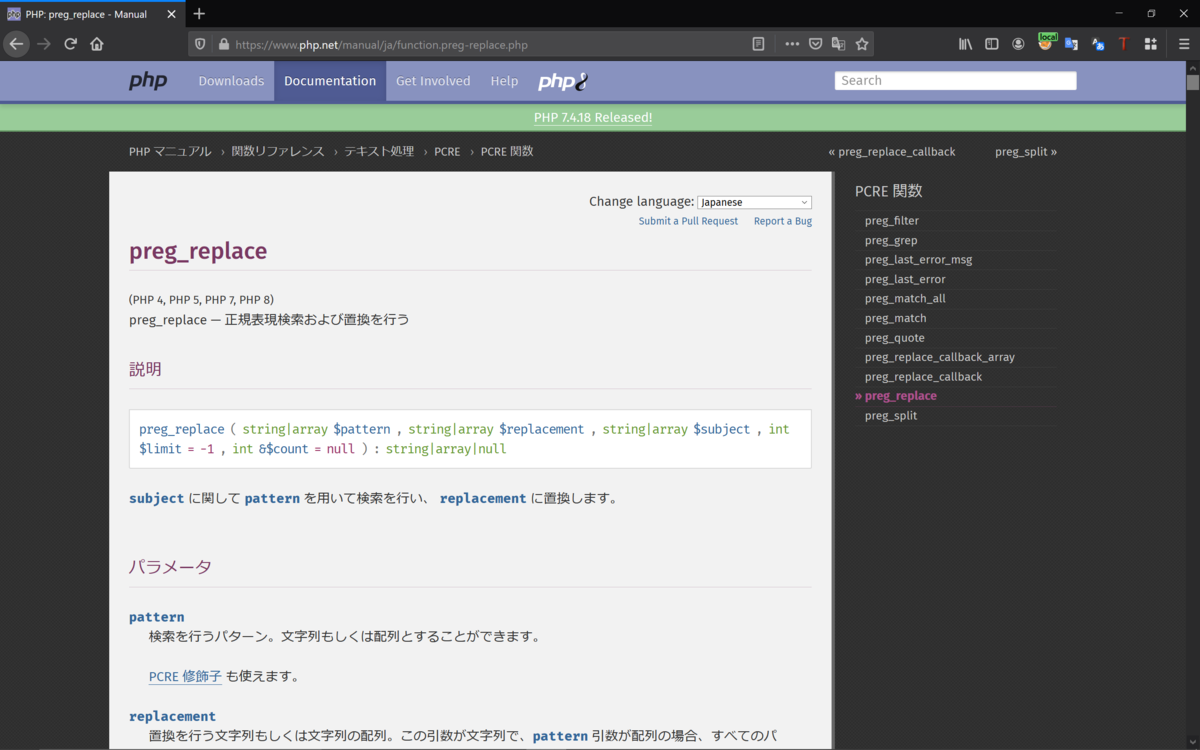Viewport: 1200px width, 750px height.
Task: Reload the current page
Action: click(70, 44)
